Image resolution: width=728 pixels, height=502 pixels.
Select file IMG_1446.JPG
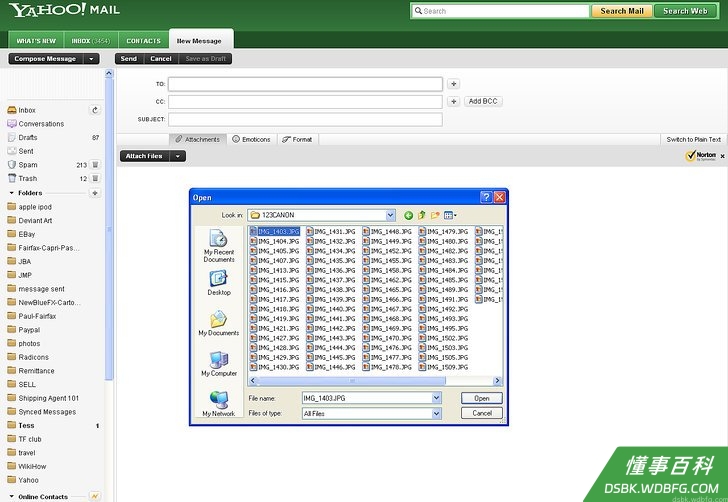[x=331, y=367]
